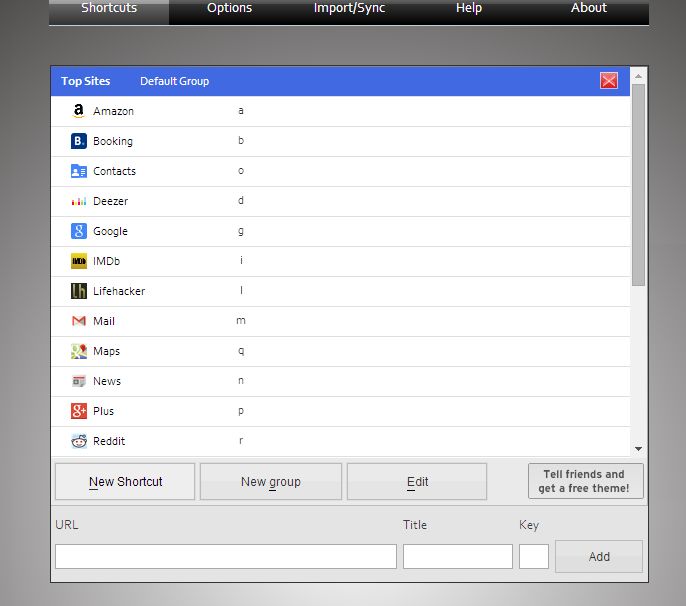
Task: Select the IMDb shortcut name
Action: pyautogui.click(x=106, y=261)
